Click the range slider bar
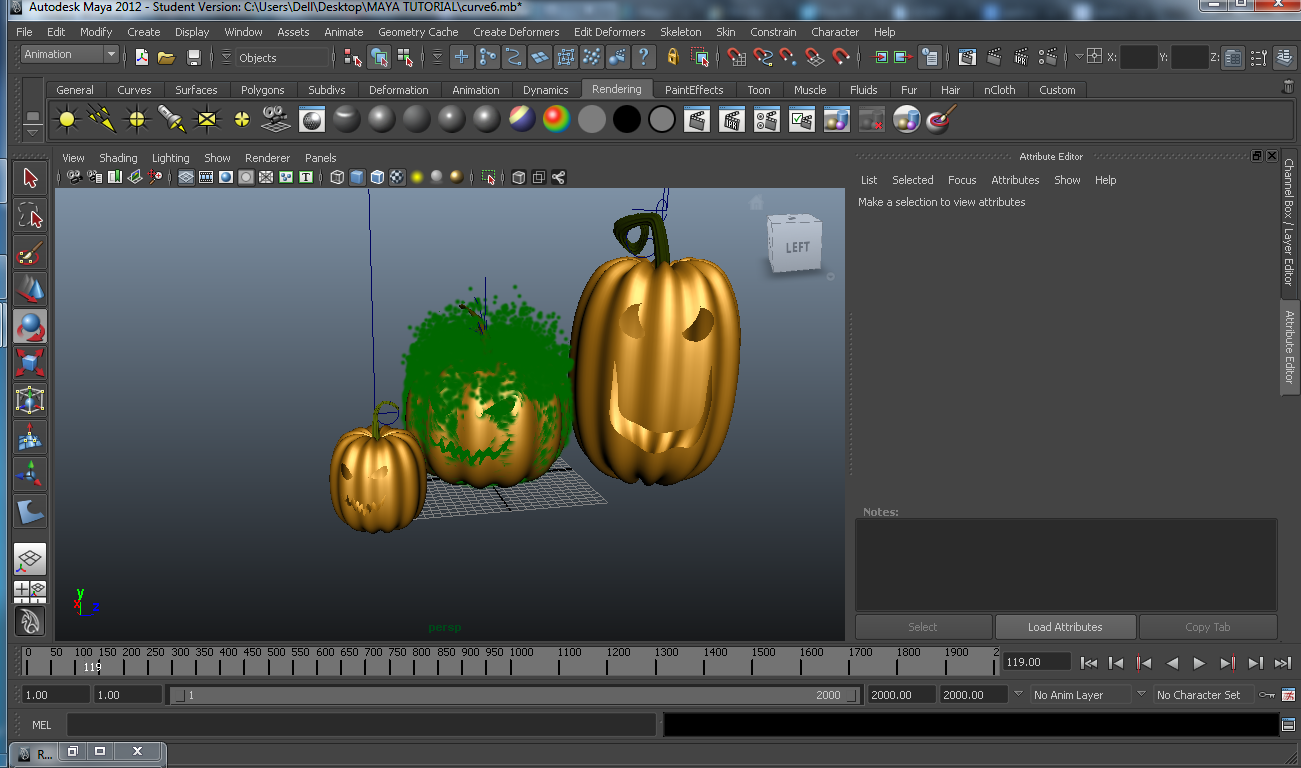 [514, 695]
